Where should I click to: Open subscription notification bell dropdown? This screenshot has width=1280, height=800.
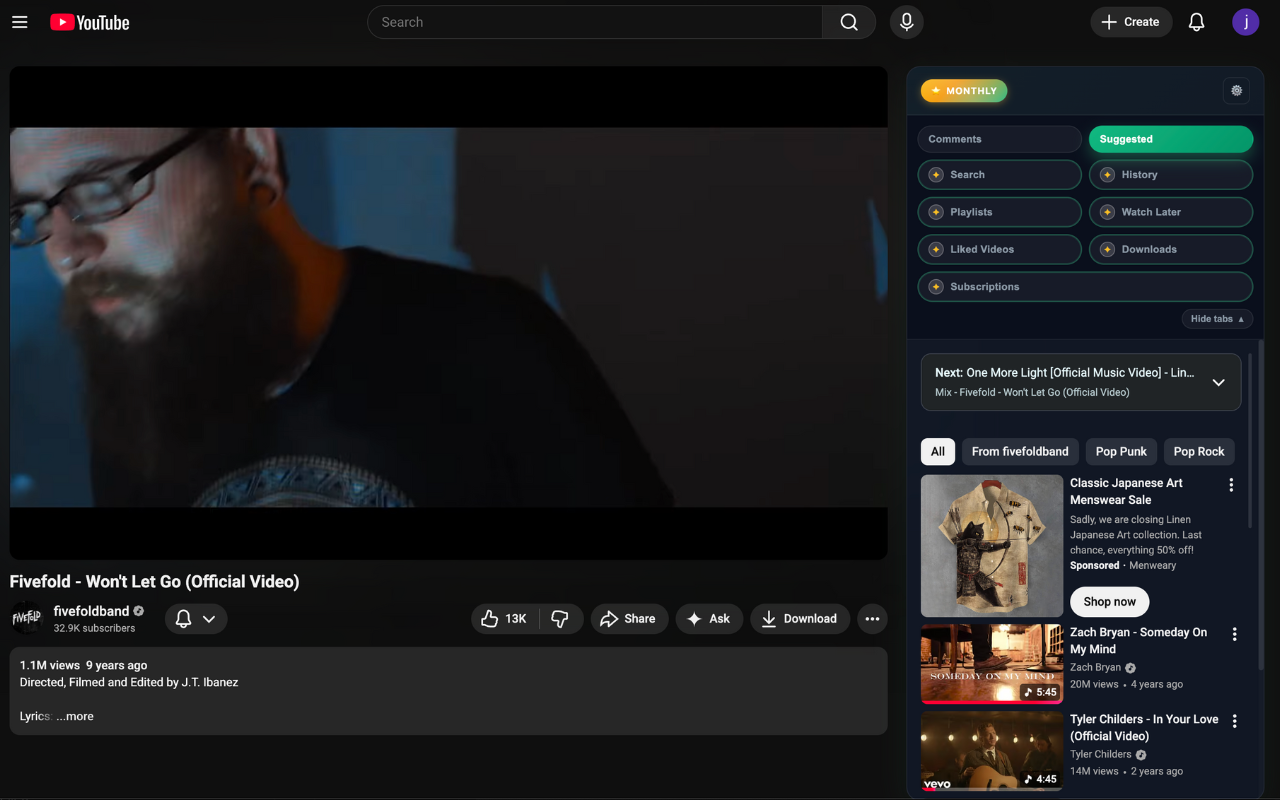click(196, 619)
